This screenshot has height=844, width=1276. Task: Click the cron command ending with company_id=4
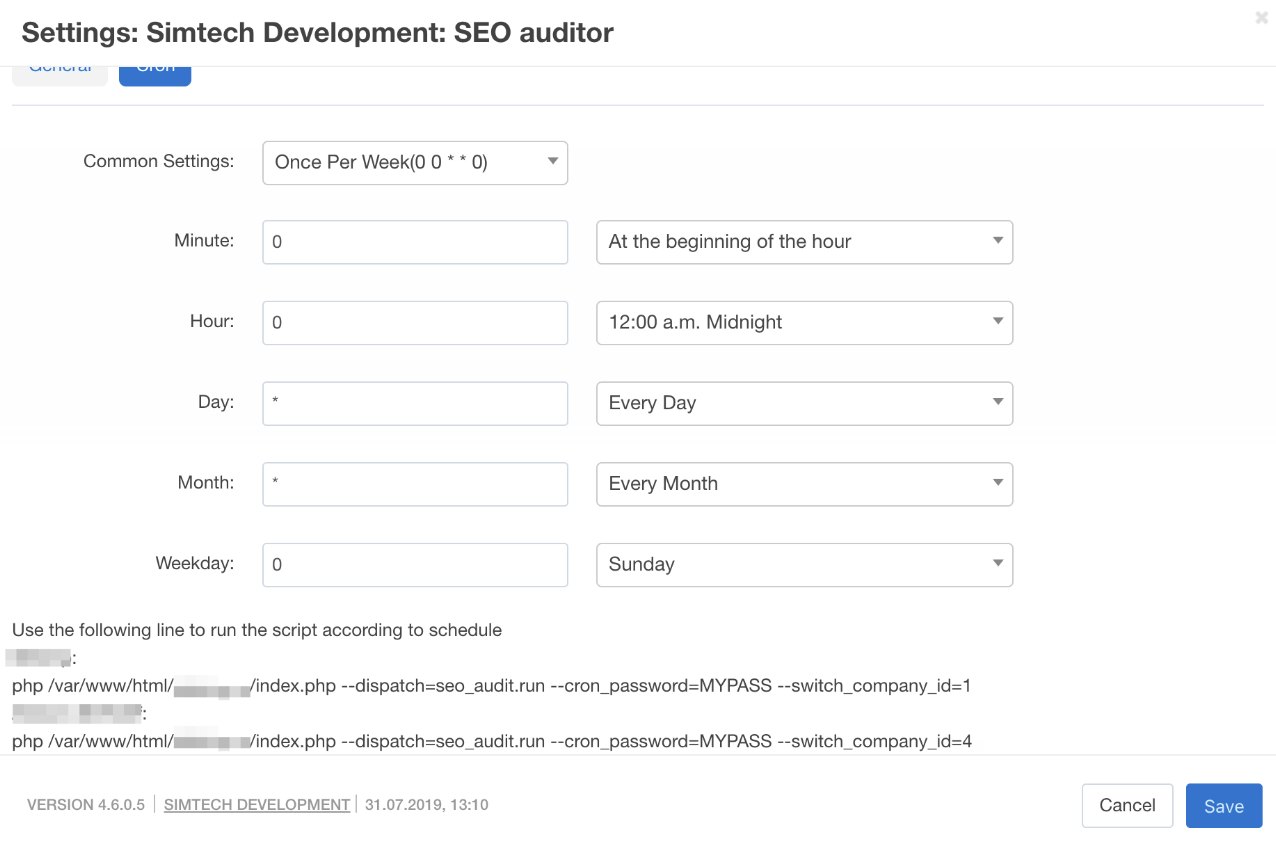pyautogui.click(x=492, y=742)
